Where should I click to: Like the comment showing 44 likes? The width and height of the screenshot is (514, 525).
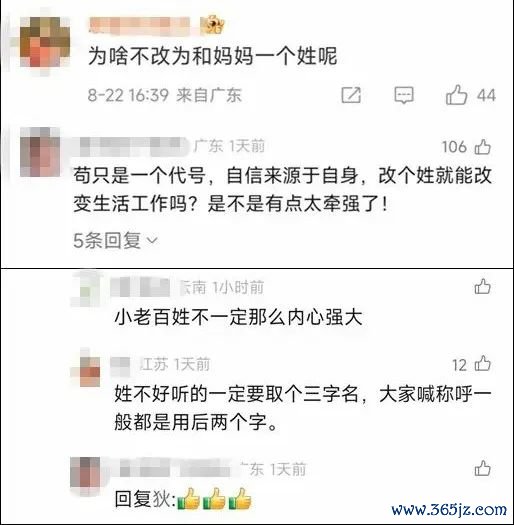point(456,95)
